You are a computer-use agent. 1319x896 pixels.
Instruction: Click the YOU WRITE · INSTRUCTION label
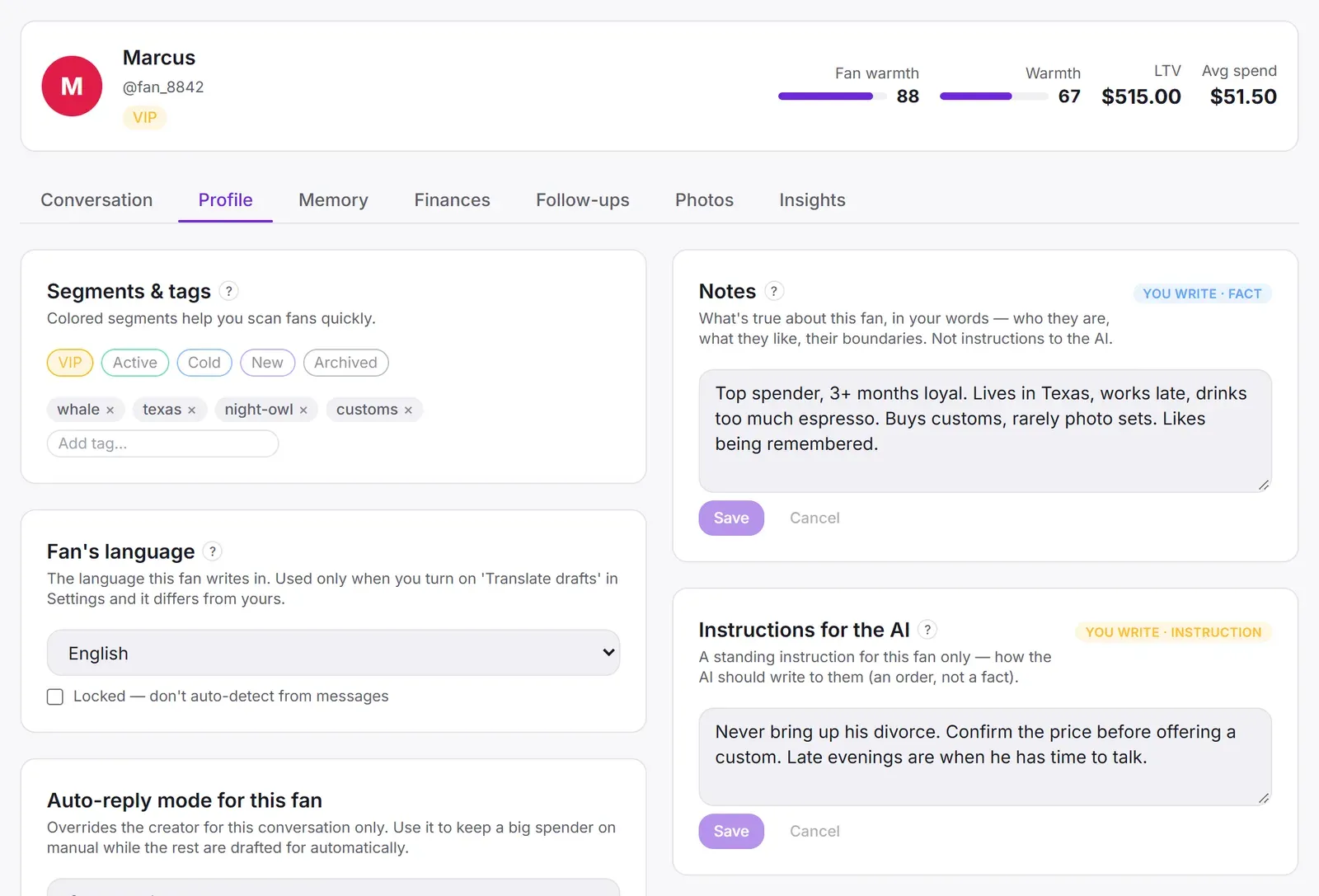pos(1173,632)
